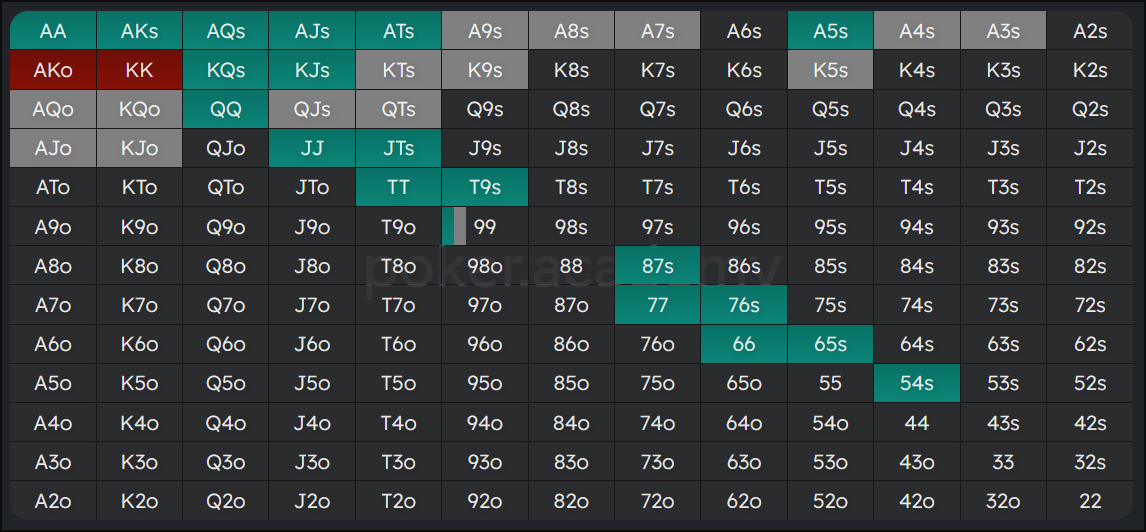Click the 65s suited cell
Viewport: 1146px width, 532px height.
click(830, 344)
